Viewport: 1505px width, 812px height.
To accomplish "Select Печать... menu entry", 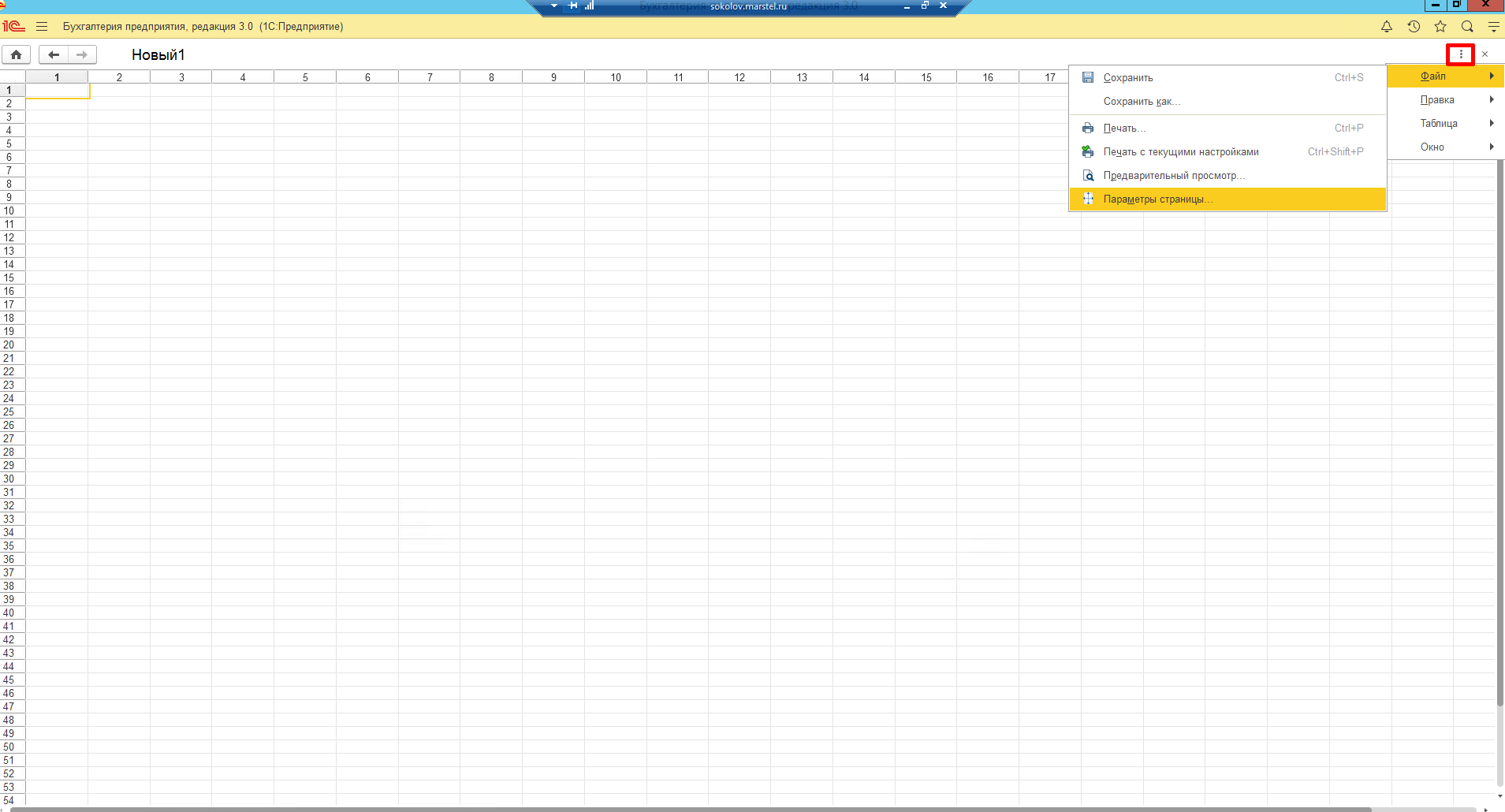I will coord(1227,128).
